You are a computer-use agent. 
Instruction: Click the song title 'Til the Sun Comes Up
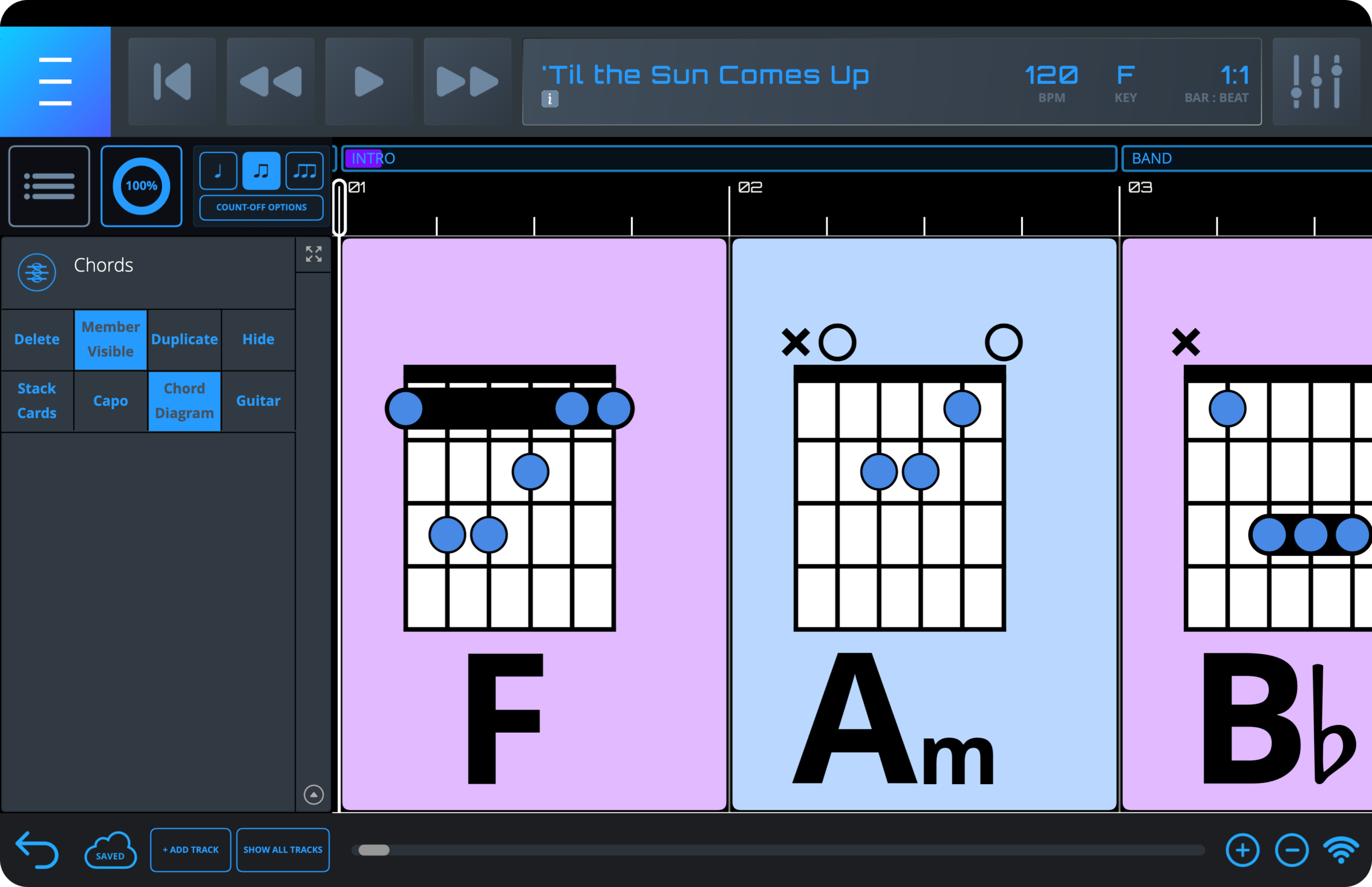coord(705,76)
